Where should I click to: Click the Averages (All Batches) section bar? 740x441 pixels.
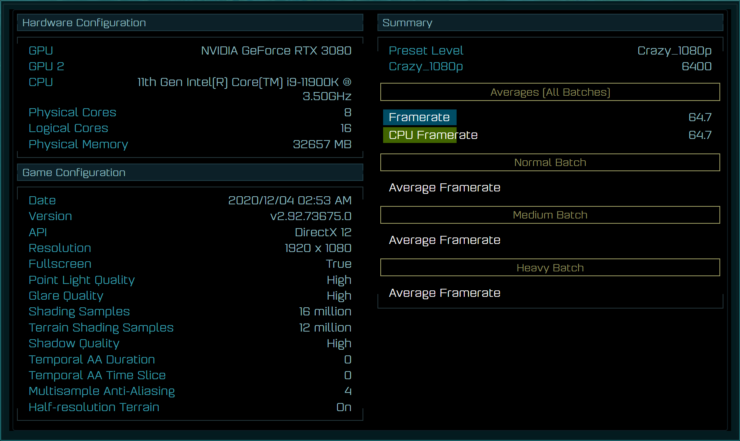pyautogui.click(x=550, y=92)
